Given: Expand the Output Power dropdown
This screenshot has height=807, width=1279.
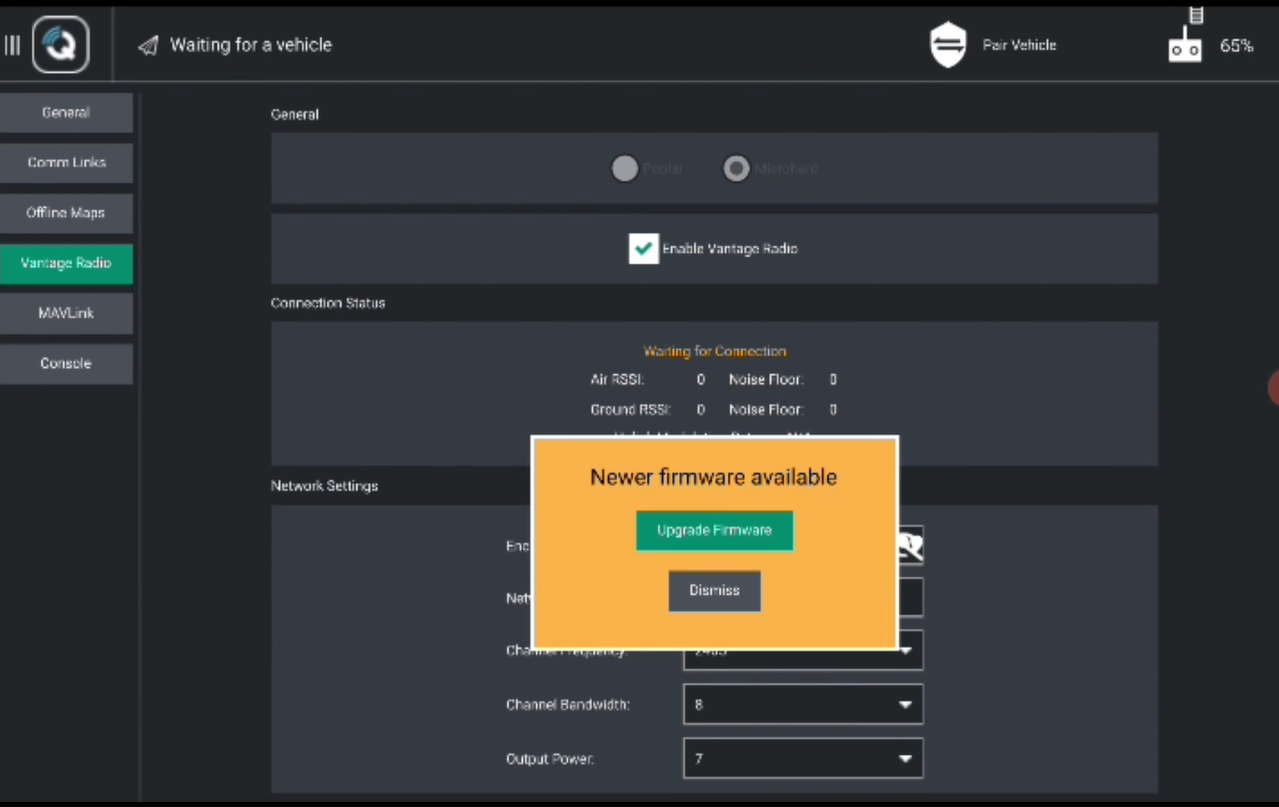Looking at the screenshot, I should point(803,759).
